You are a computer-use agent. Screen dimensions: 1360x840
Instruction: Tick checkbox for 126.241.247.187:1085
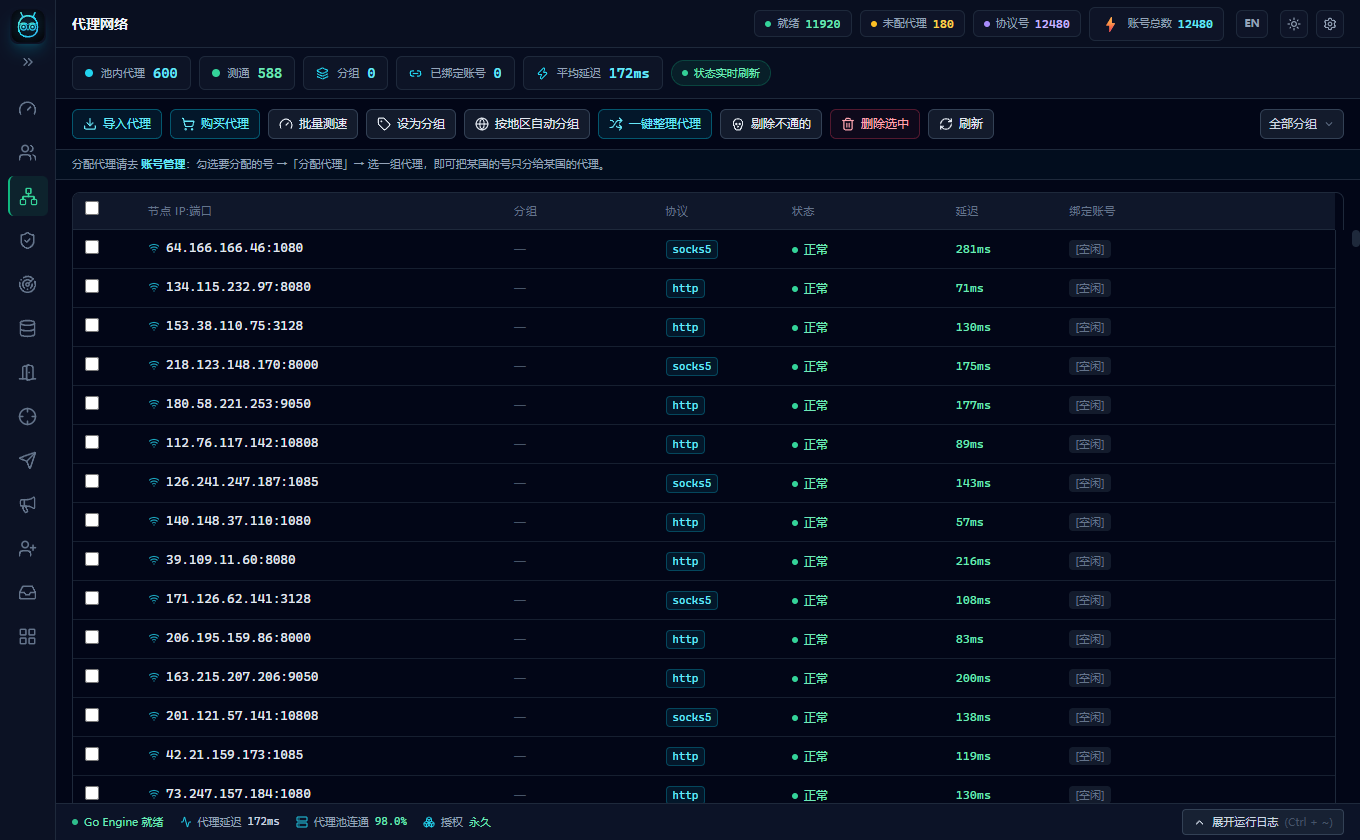[92, 481]
